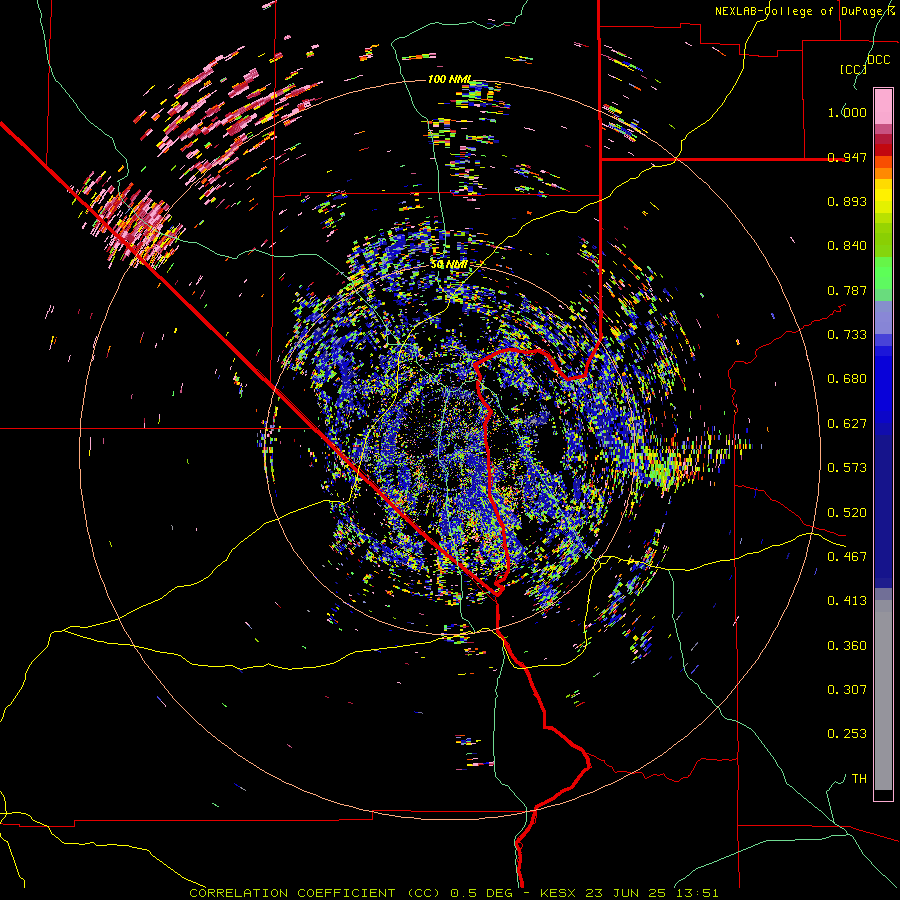
Task: Click the 0.253 scale value
Action: click(847, 734)
